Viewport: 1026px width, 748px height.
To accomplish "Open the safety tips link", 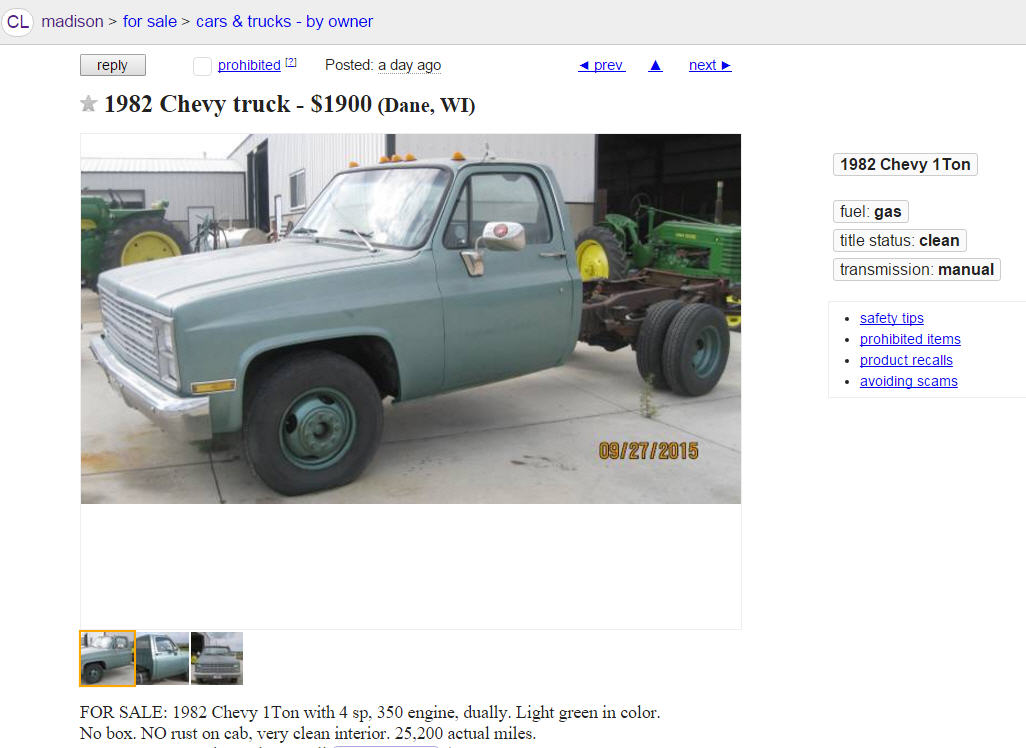I will click(x=891, y=318).
